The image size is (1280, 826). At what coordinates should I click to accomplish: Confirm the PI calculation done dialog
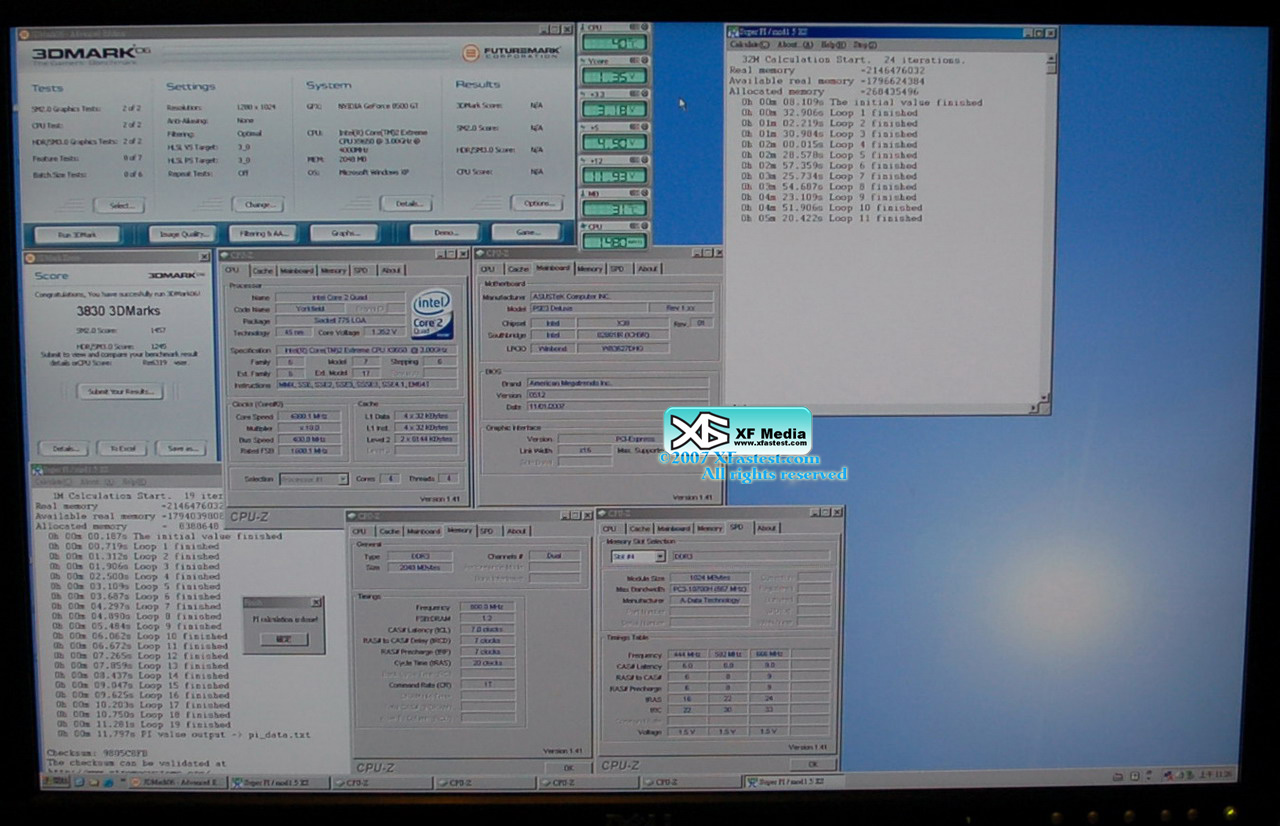[283, 639]
